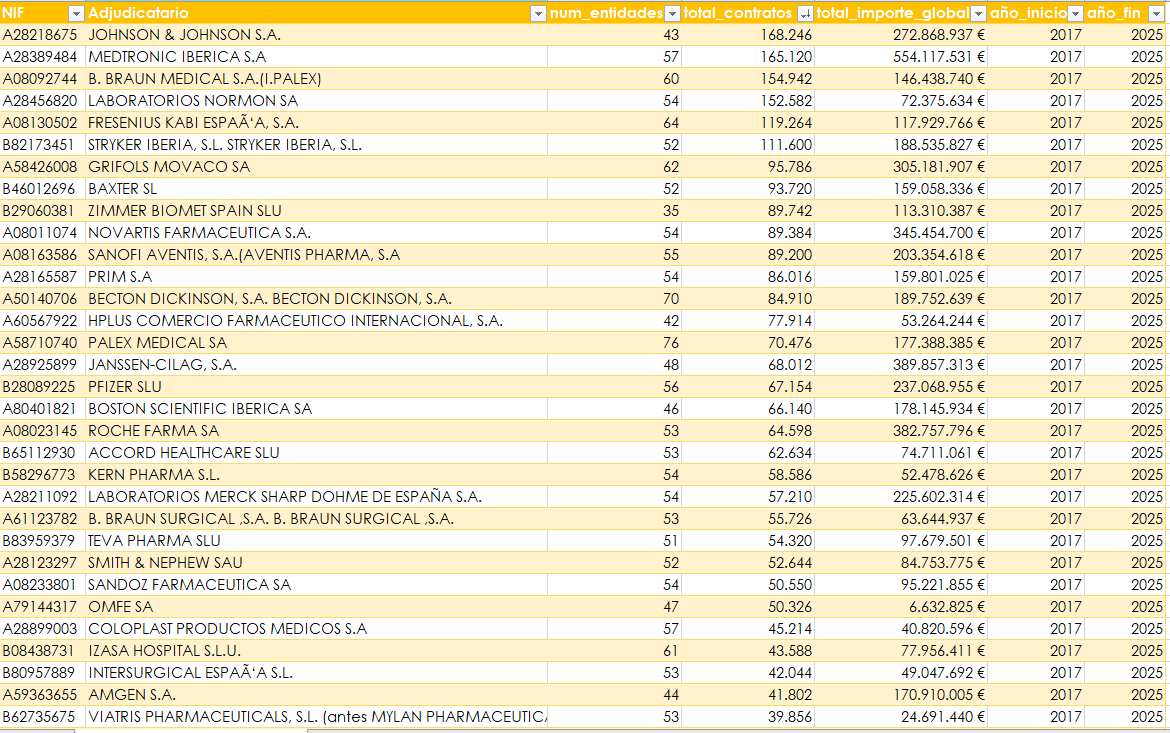Screen dimensions: 1170x733
Task: Click contracts value 168.246 in first row
Action: (x=748, y=34)
